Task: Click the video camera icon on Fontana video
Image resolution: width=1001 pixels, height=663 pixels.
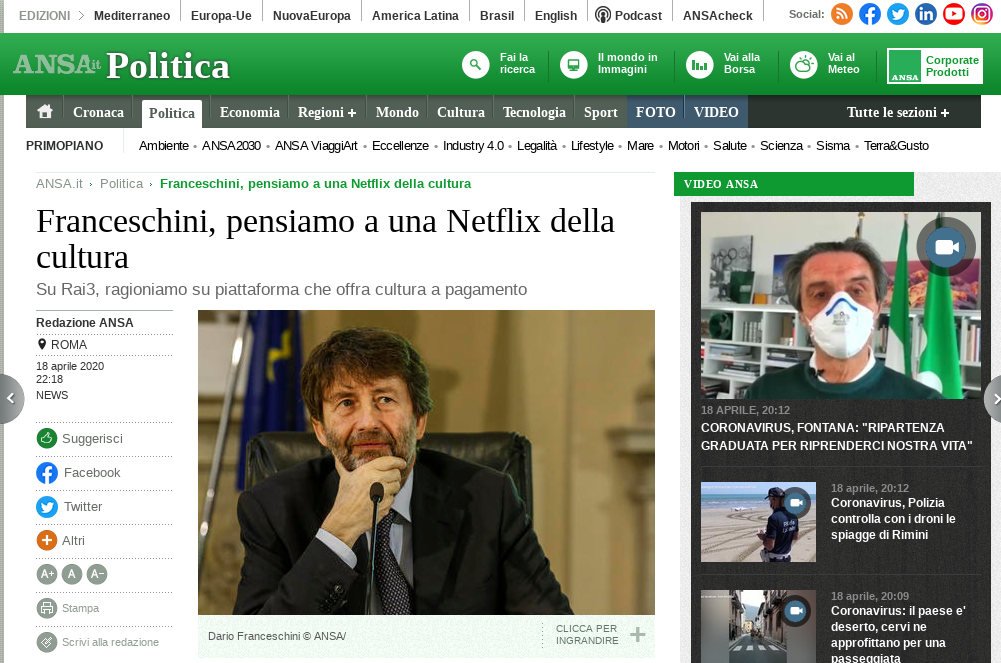Action: point(946,247)
